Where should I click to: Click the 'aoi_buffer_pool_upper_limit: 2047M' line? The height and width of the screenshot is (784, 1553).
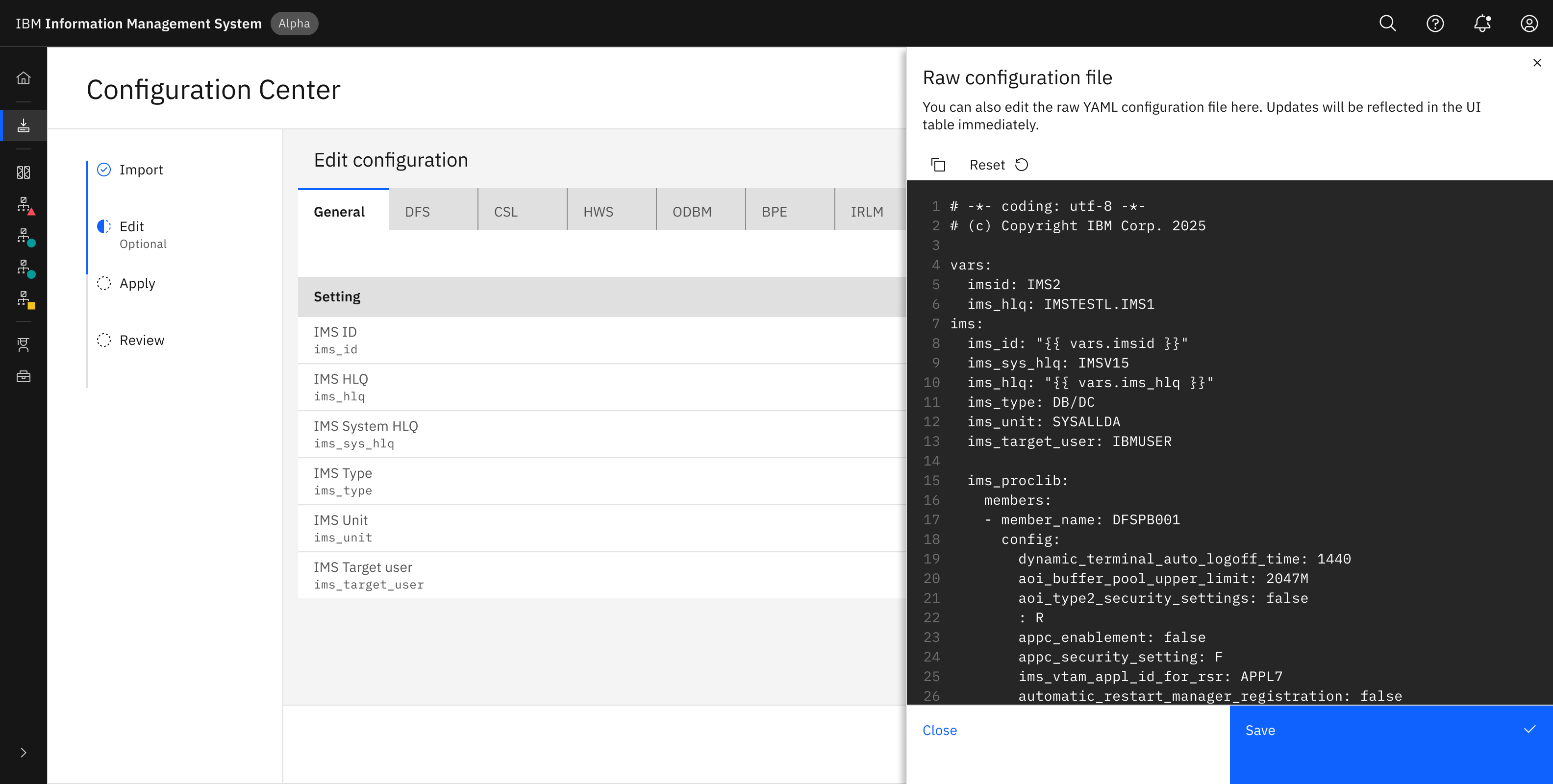1163,579
